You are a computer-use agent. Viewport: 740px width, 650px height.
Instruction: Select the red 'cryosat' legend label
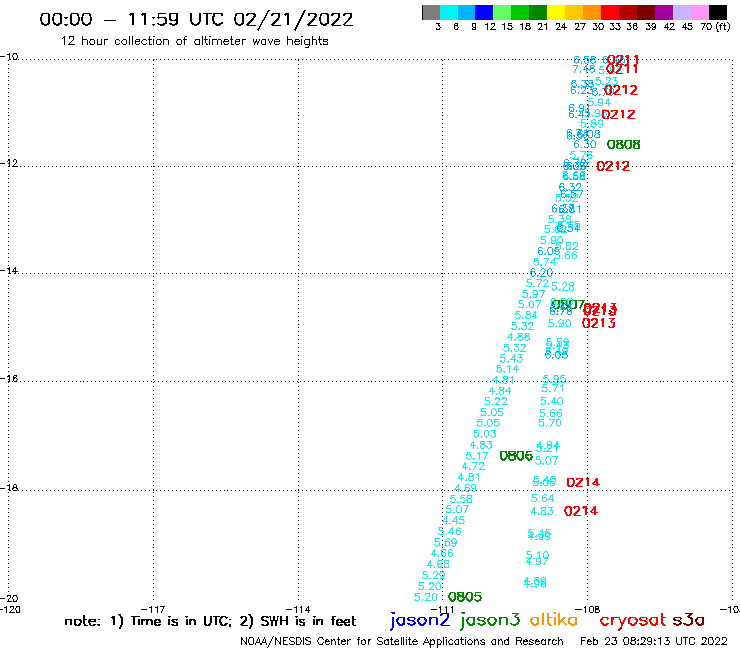tap(633, 620)
